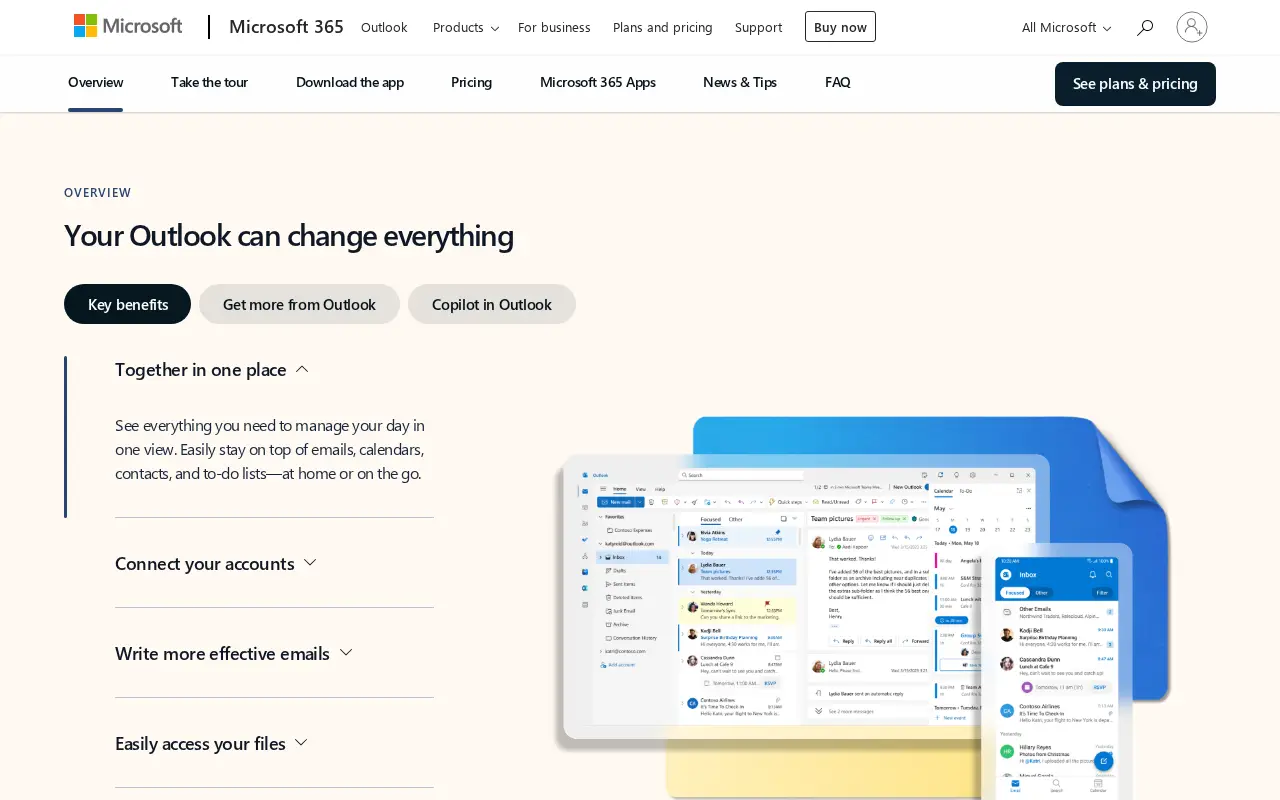The width and height of the screenshot is (1280, 800).
Task: Switch to Take the tour tab
Action: [209, 82]
